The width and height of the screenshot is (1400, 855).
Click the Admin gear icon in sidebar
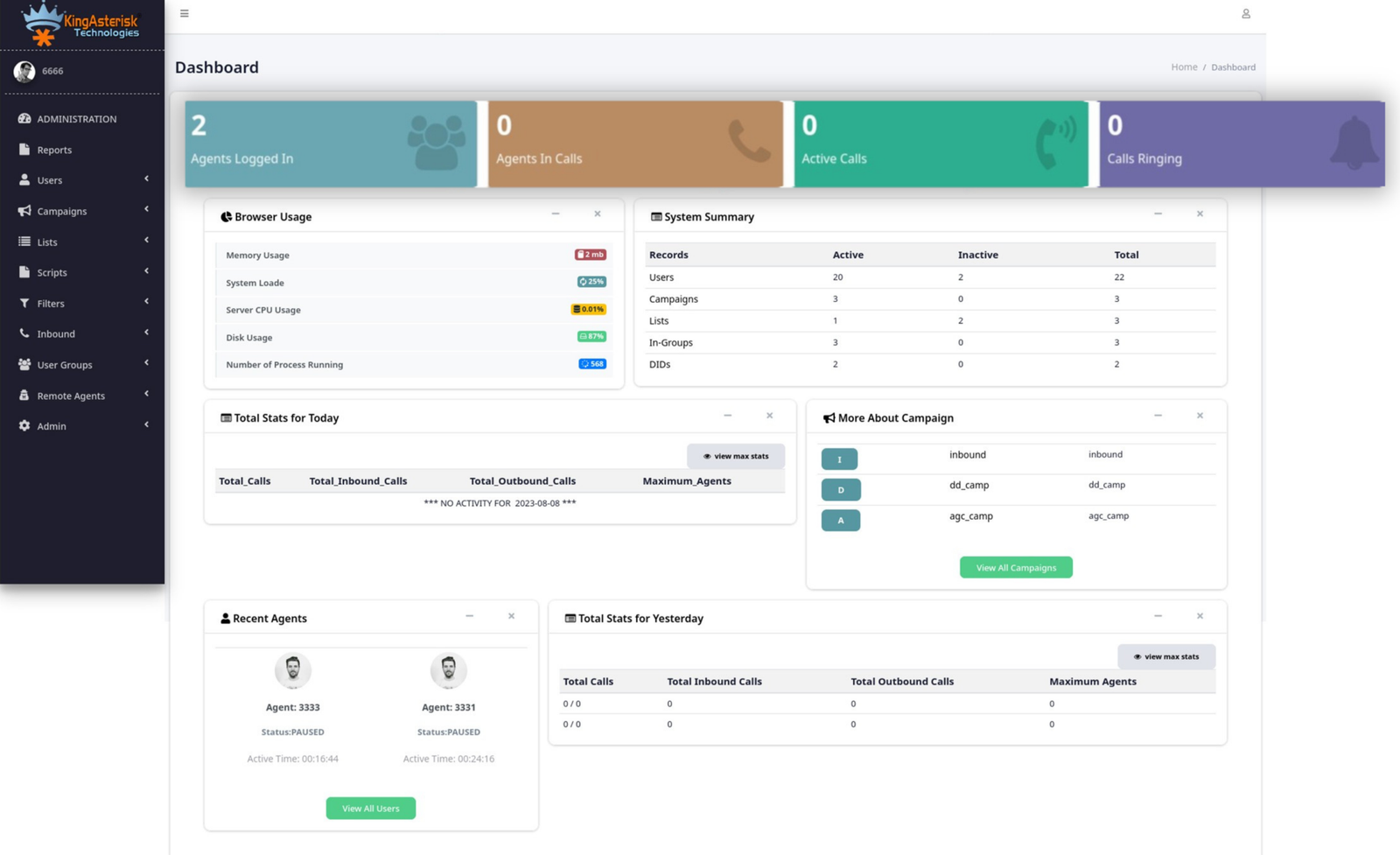(24, 426)
